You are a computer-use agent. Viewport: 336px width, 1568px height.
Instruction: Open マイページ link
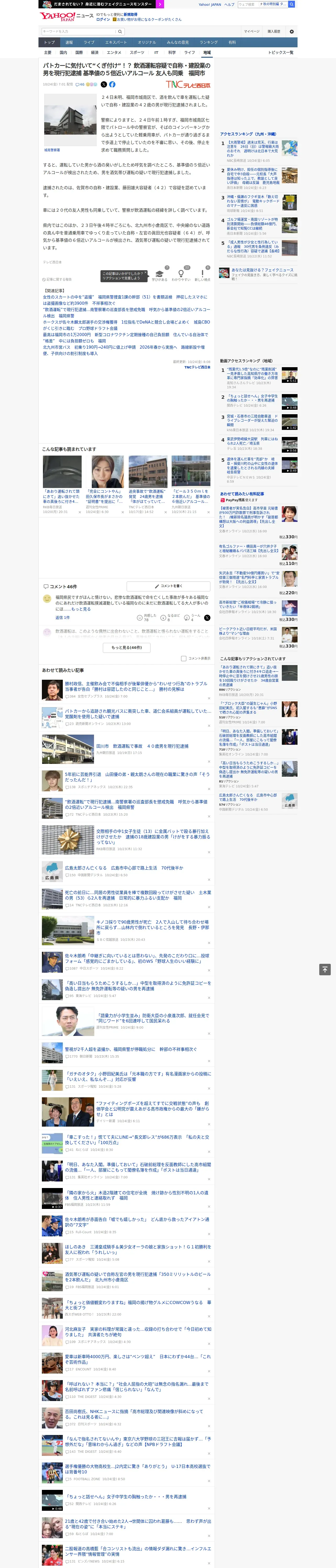(x=252, y=32)
